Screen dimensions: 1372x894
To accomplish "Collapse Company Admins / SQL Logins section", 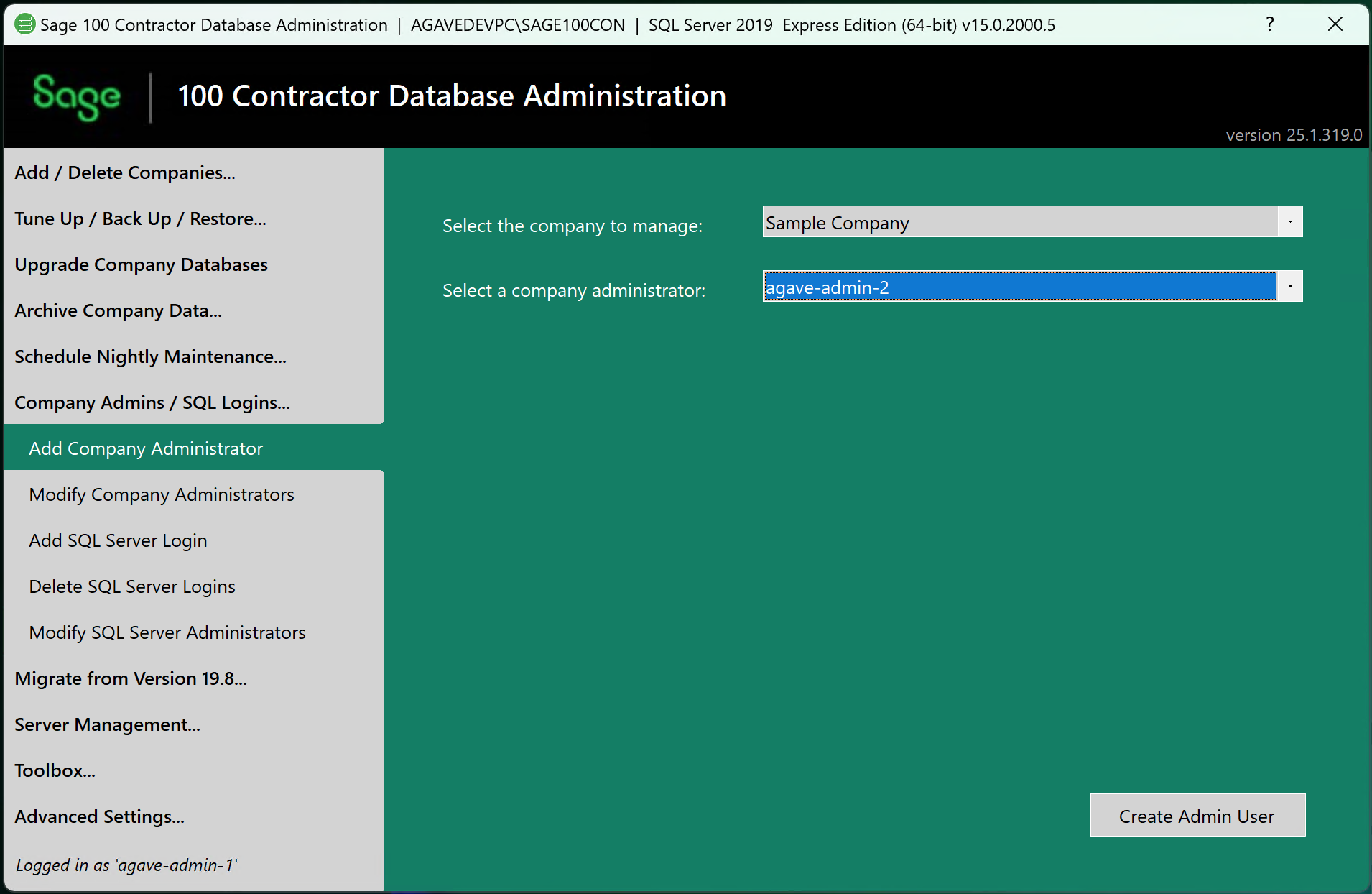I will [x=152, y=403].
